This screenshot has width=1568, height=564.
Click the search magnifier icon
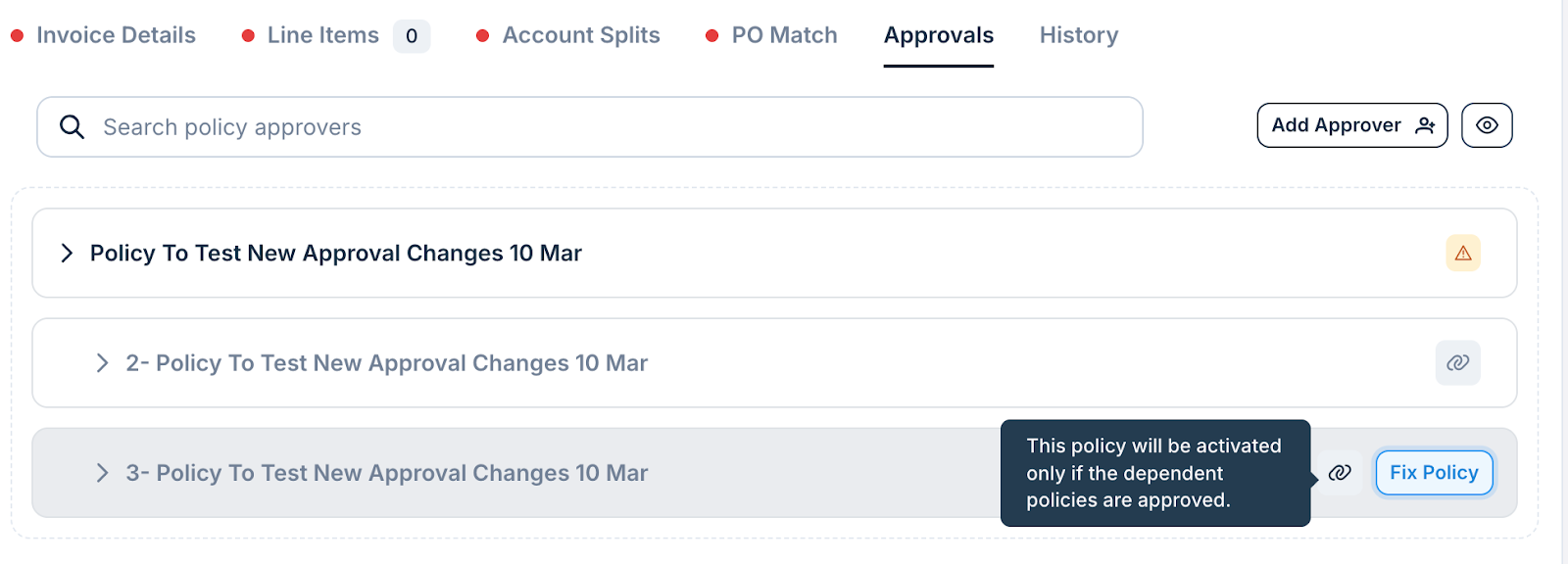click(72, 126)
